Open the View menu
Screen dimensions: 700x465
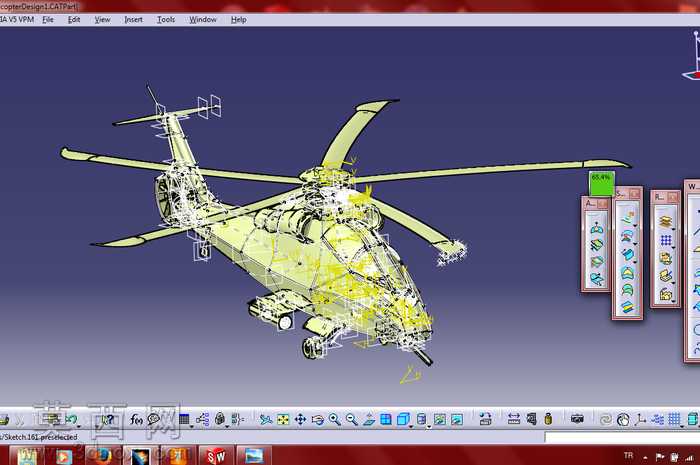pyautogui.click(x=102, y=20)
